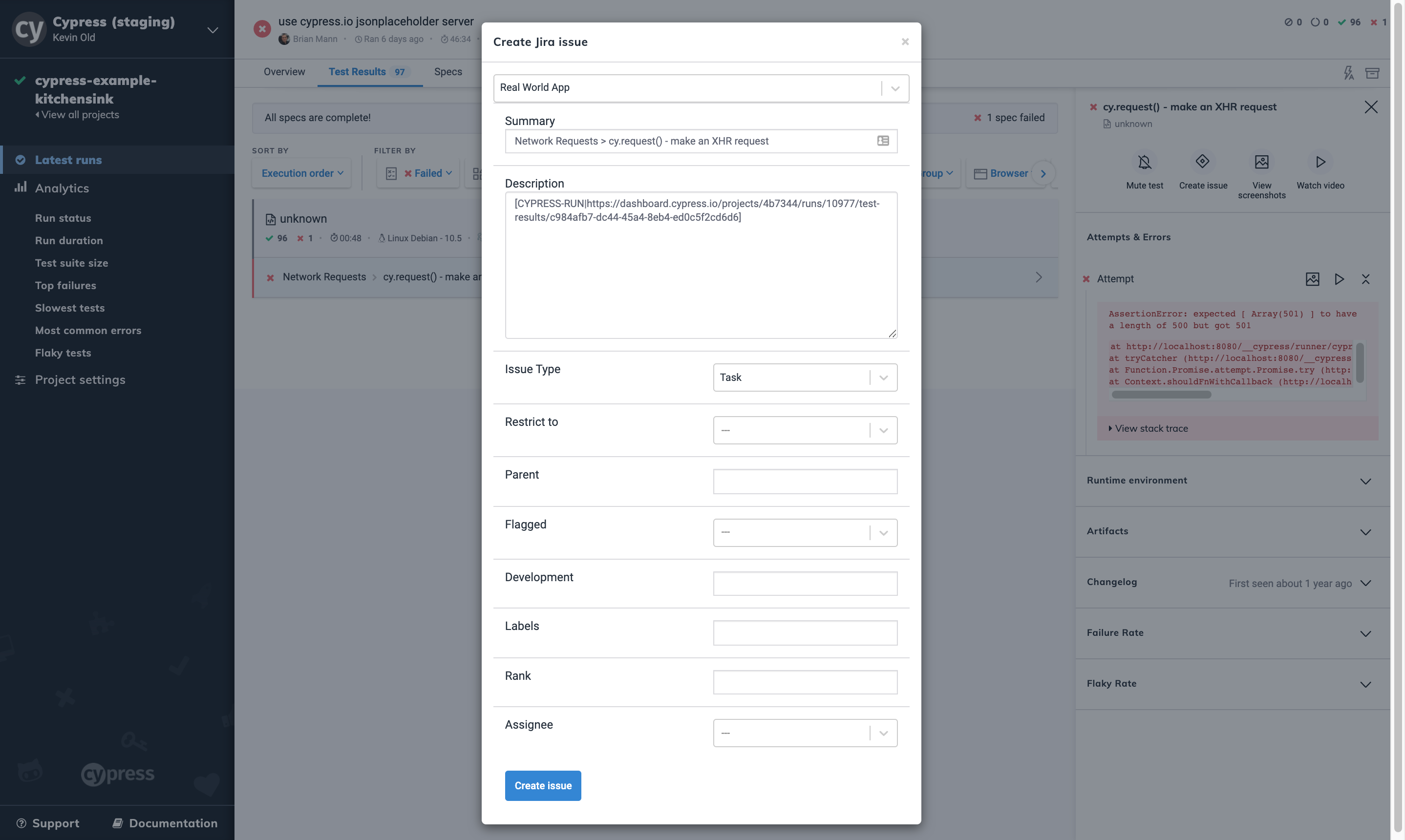Image resolution: width=1405 pixels, height=840 pixels.
Task: Open the Issue Type dropdown showing Task
Action: [x=883, y=377]
